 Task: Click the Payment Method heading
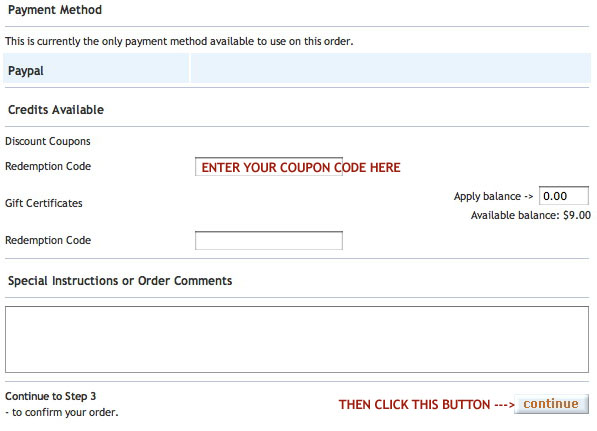[55, 10]
